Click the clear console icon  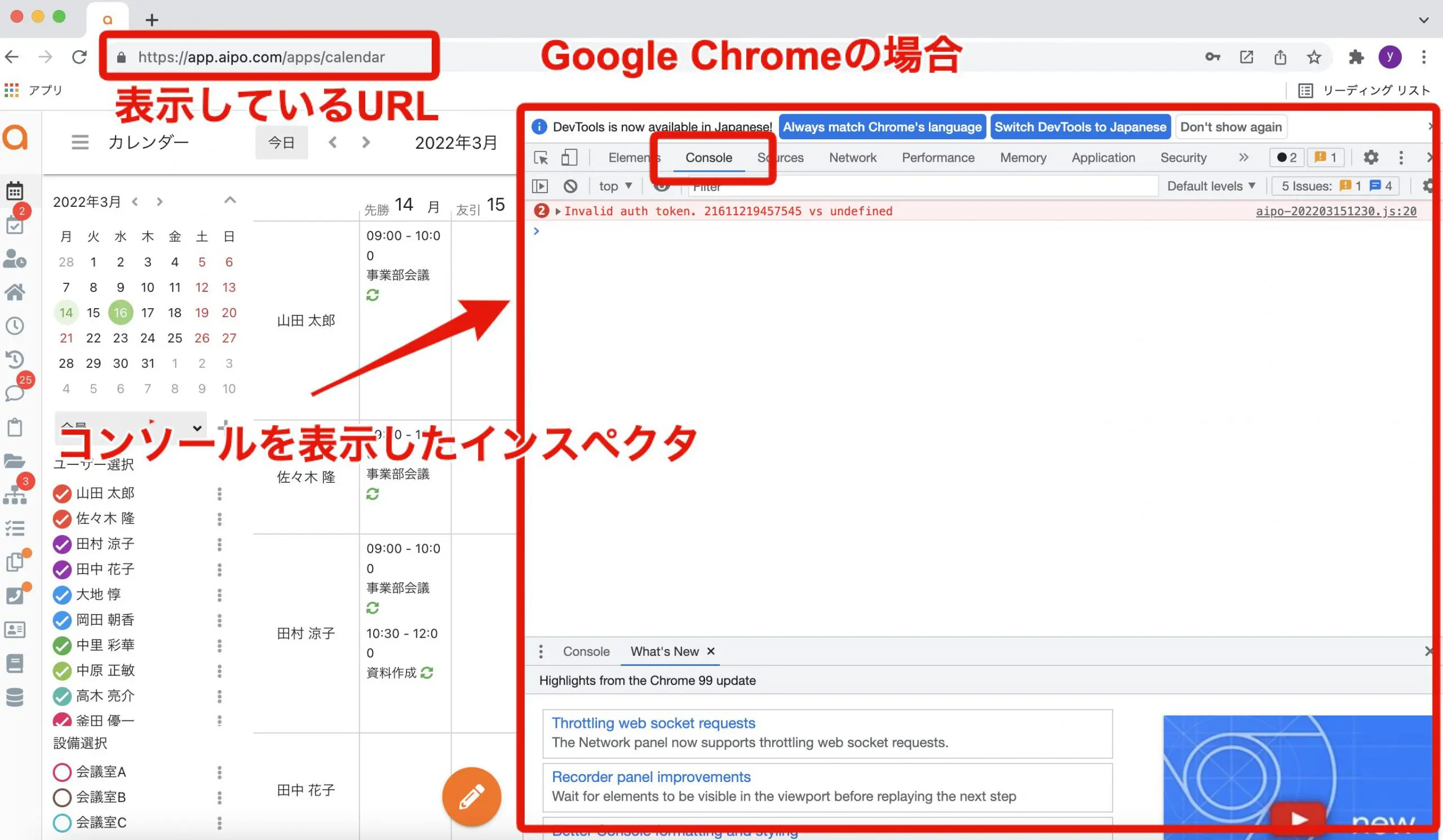tap(570, 186)
